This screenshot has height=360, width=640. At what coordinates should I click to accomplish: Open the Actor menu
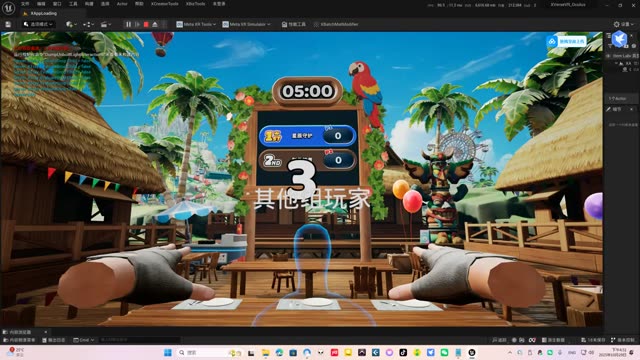(122, 4)
